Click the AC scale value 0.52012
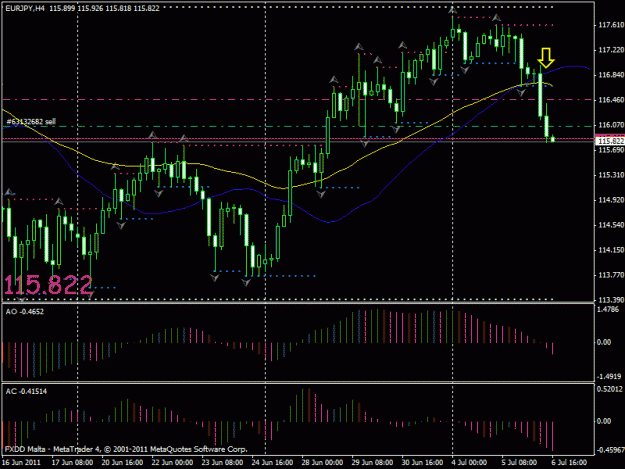Screen dimensions: 625x469 tap(610, 389)
